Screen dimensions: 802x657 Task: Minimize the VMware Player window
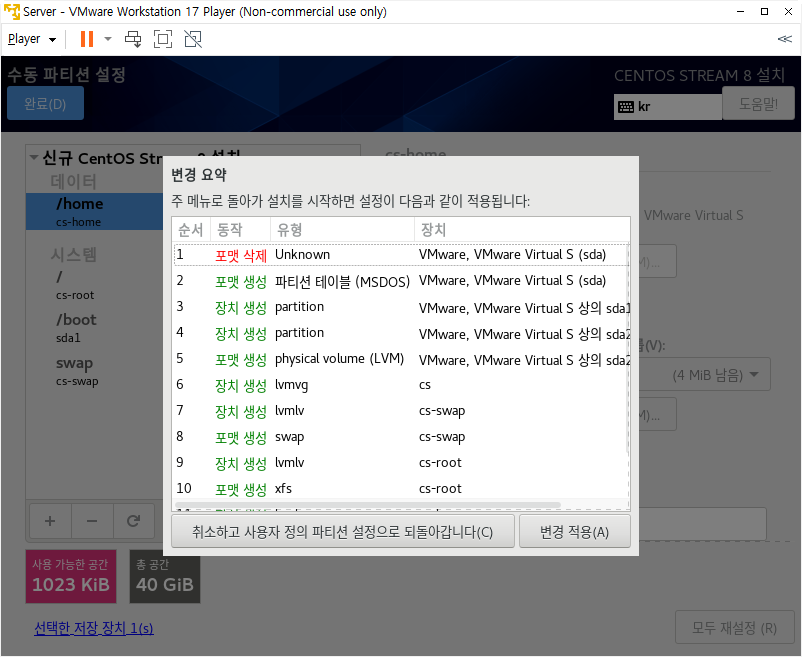[740, 11]
